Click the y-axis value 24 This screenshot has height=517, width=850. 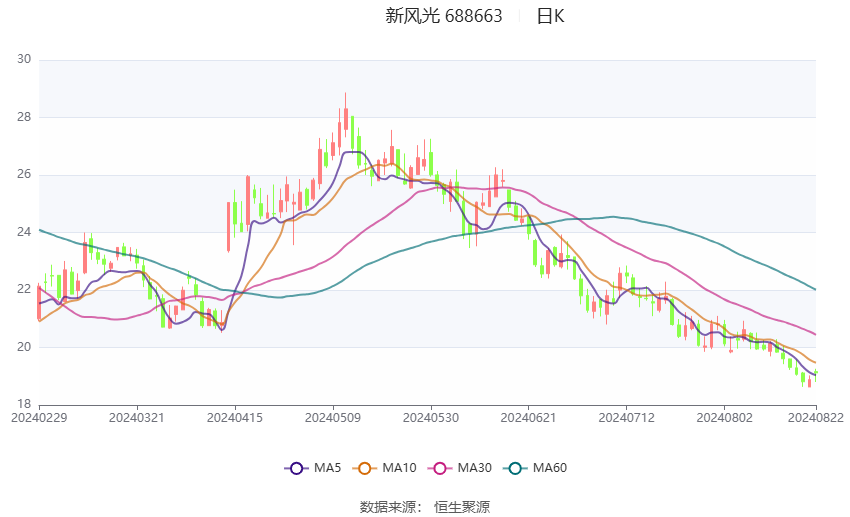click(24, 232)
